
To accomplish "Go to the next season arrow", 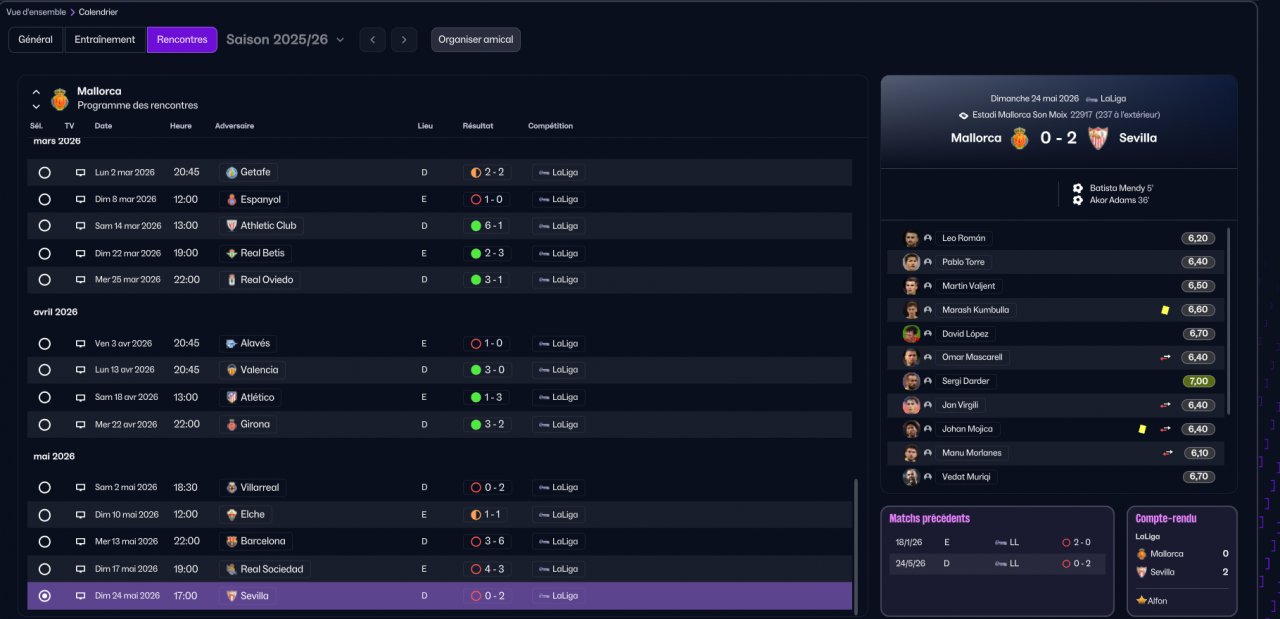I will (404, 40).
